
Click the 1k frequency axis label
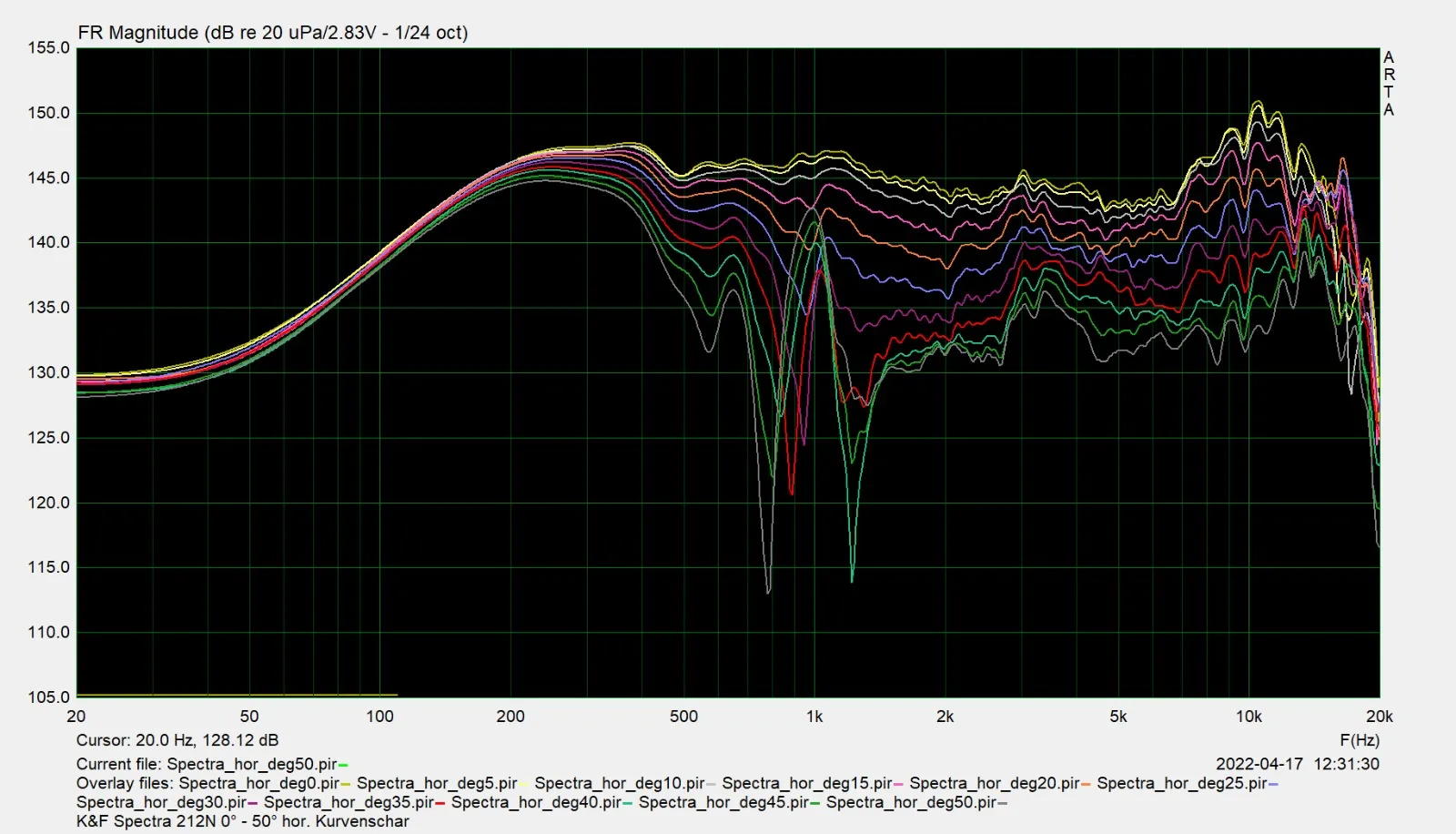coord(814,717)
